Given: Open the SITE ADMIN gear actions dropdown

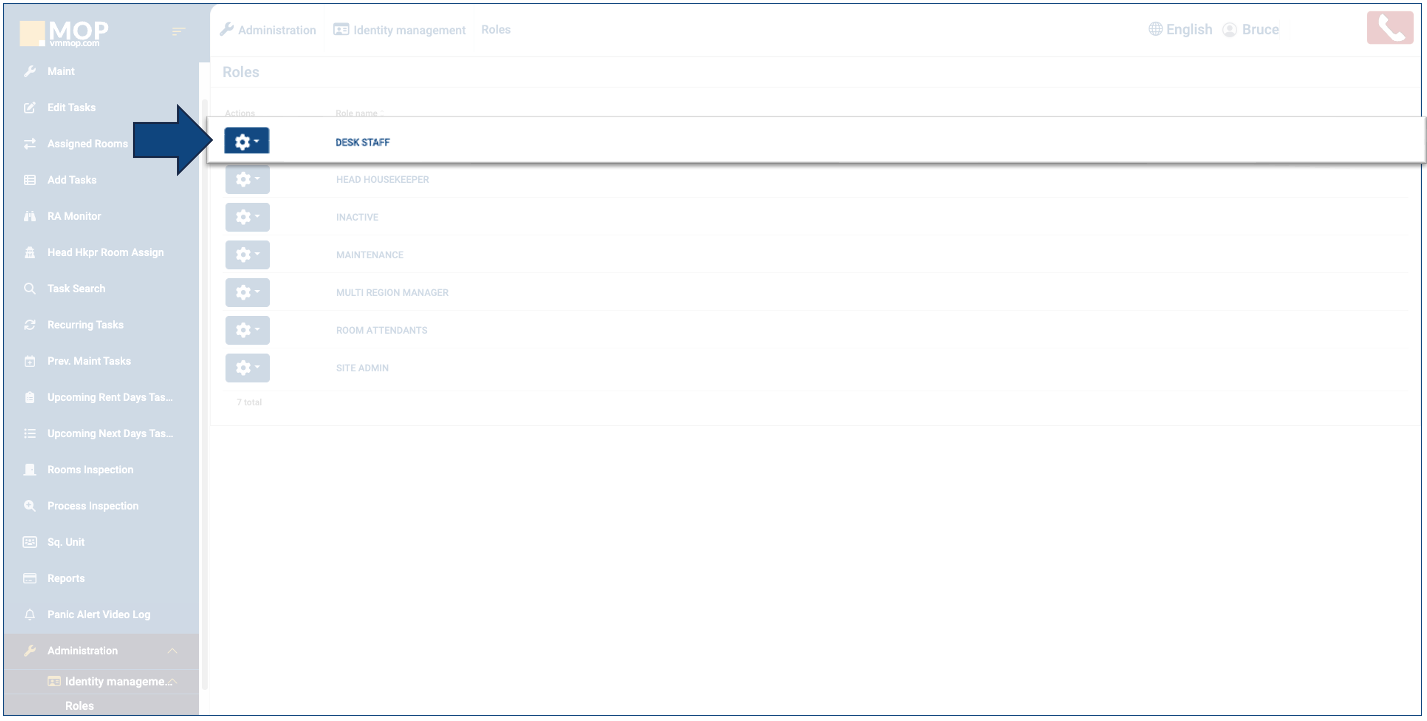Looking at the screenshot, I should [247, 368].
